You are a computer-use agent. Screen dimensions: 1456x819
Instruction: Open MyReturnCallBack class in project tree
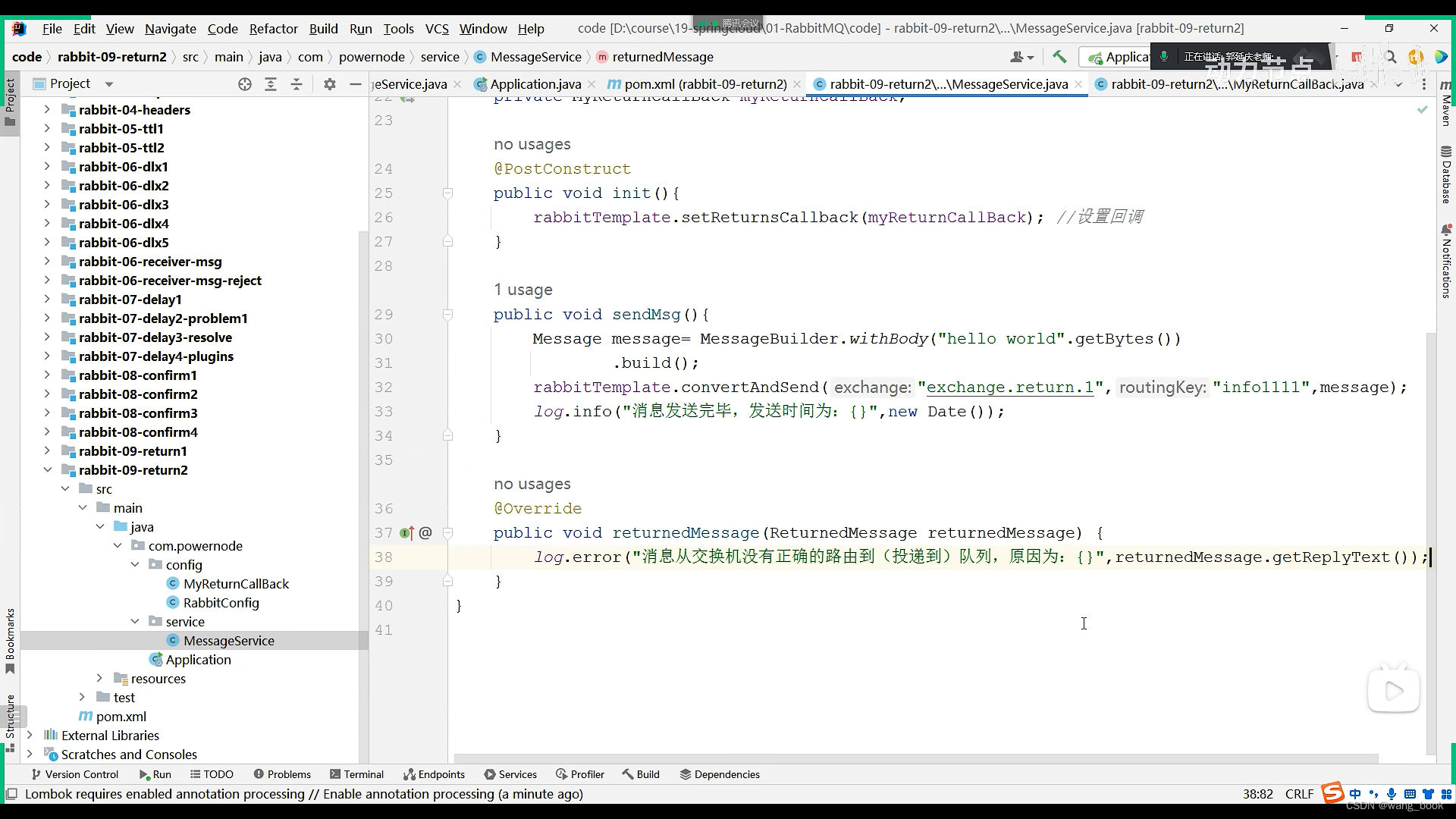[x=236, y=584]
